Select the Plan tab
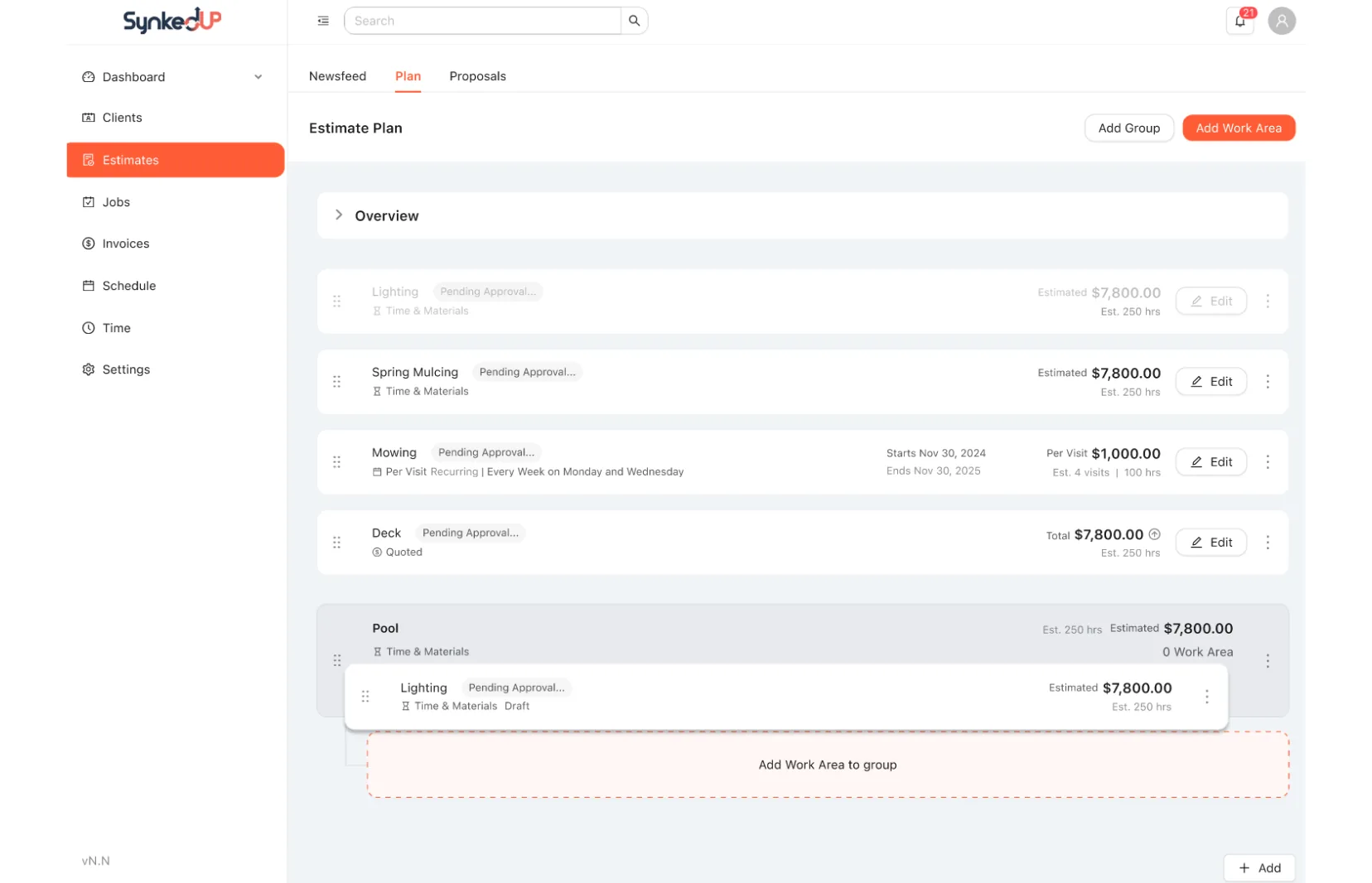 pos(408,76)
